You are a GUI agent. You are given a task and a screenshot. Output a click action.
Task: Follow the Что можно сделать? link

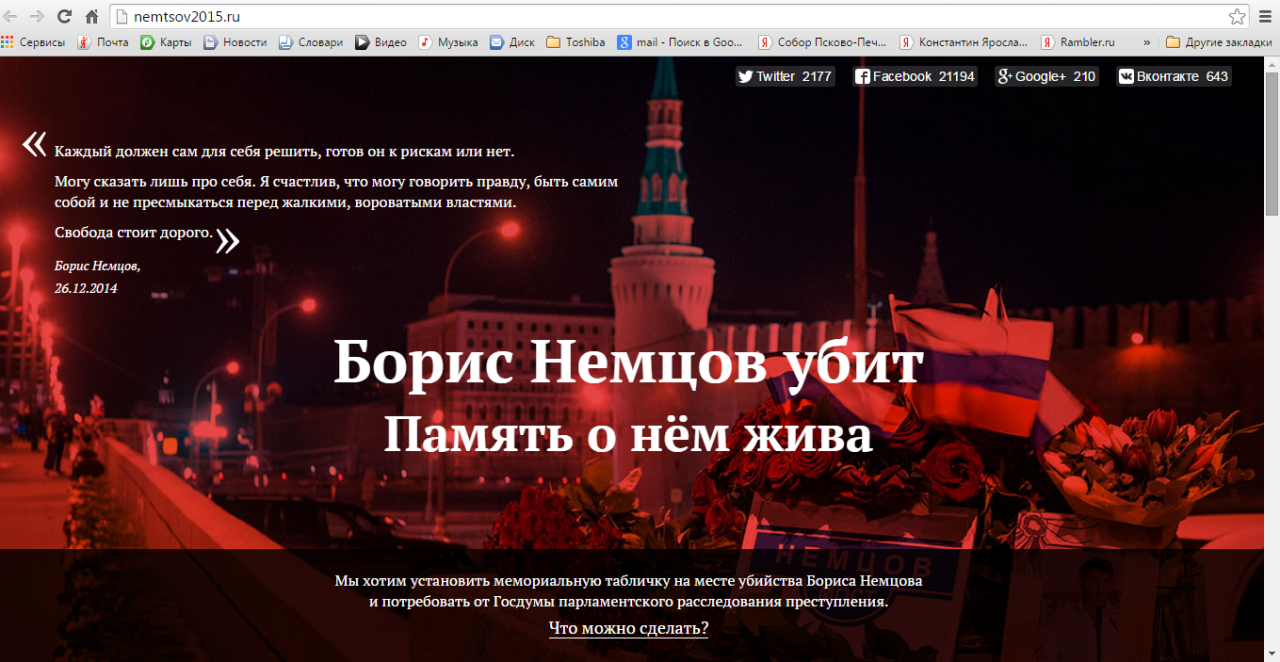[x=628, y=628]
